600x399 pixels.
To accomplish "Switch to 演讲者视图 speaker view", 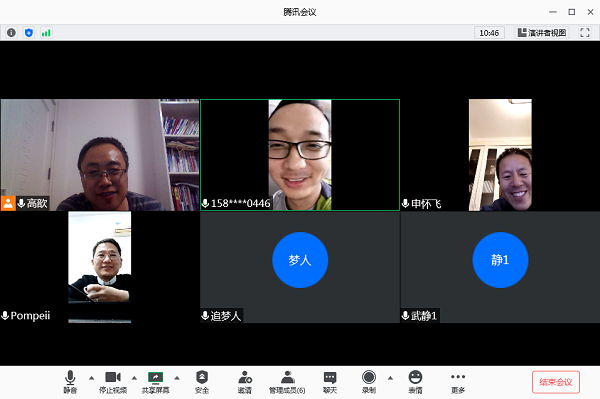I will click(541, 33).
